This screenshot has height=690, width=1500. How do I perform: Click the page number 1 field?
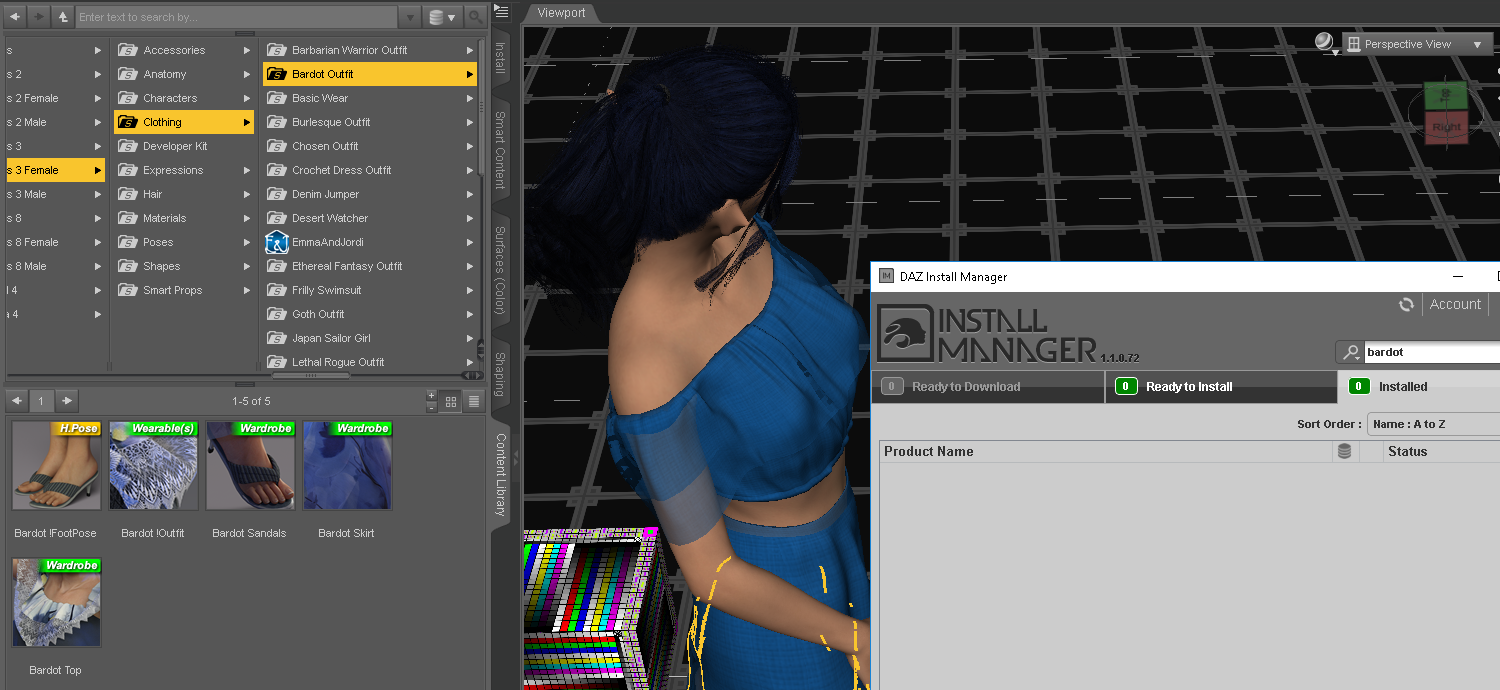41,401
